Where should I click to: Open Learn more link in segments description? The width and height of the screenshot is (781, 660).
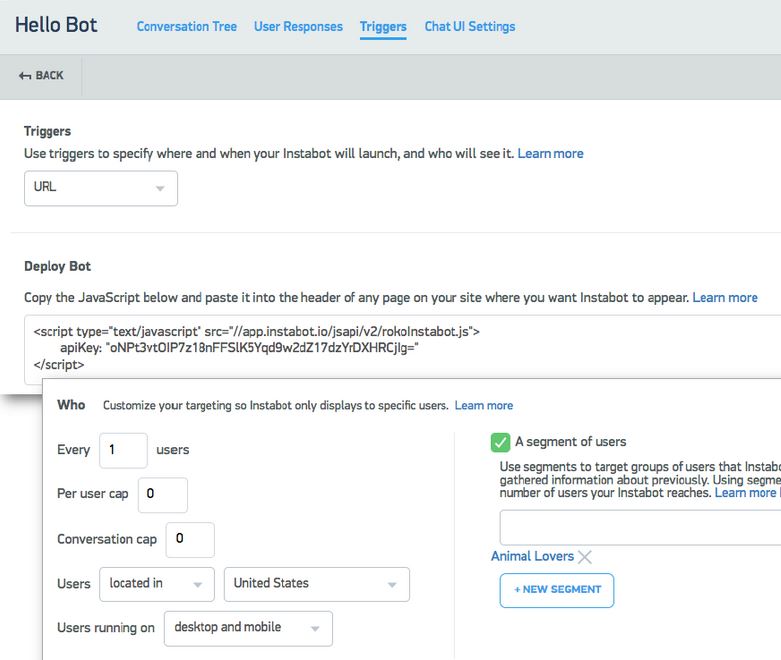(x=745, y=493)
